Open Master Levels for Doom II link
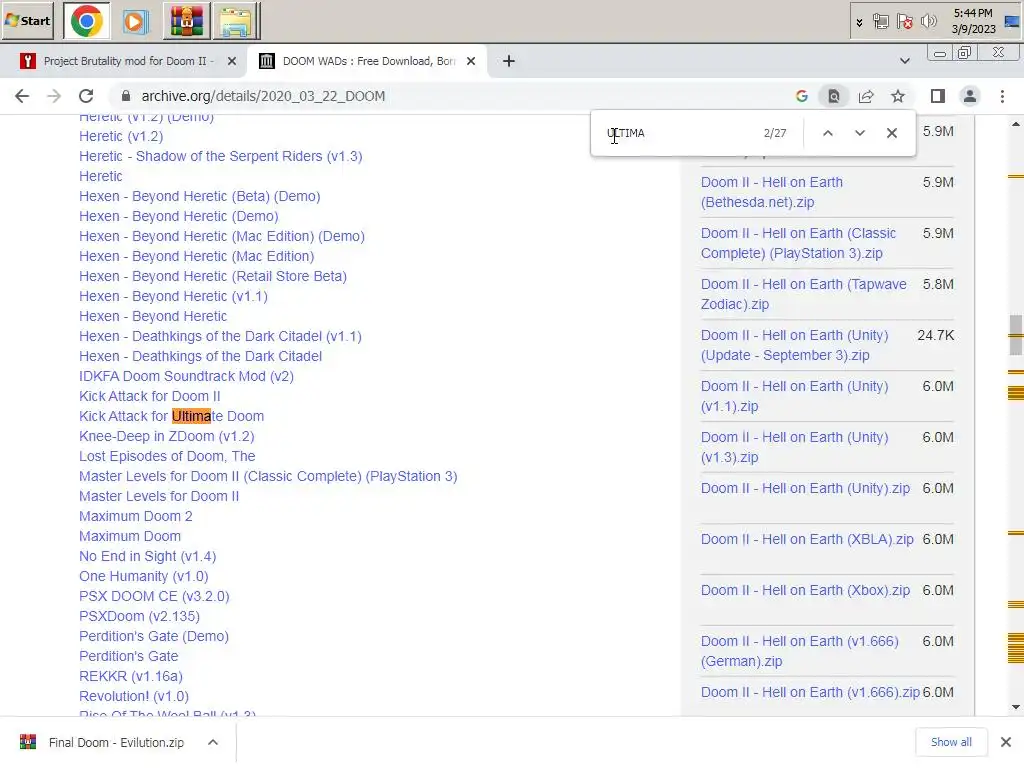The height and width of the screenshot is (768, 1024). coord(159,496)
